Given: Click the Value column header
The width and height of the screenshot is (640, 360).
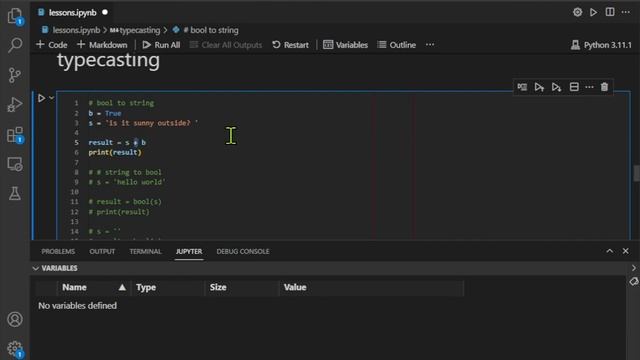Looking at the screenshot, I should coord(371,287).
